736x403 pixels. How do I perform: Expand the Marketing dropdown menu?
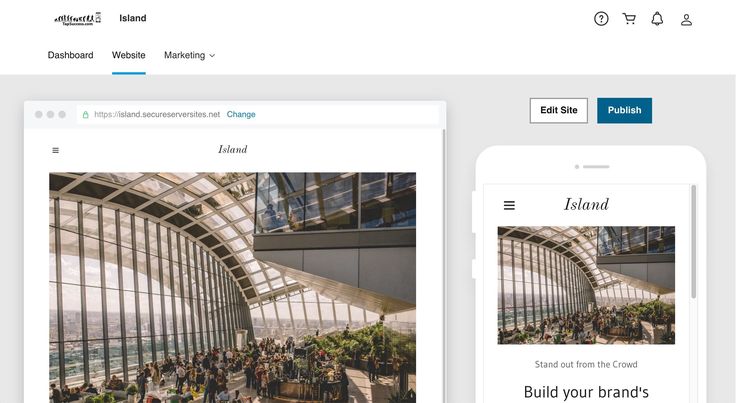(190, 55)
